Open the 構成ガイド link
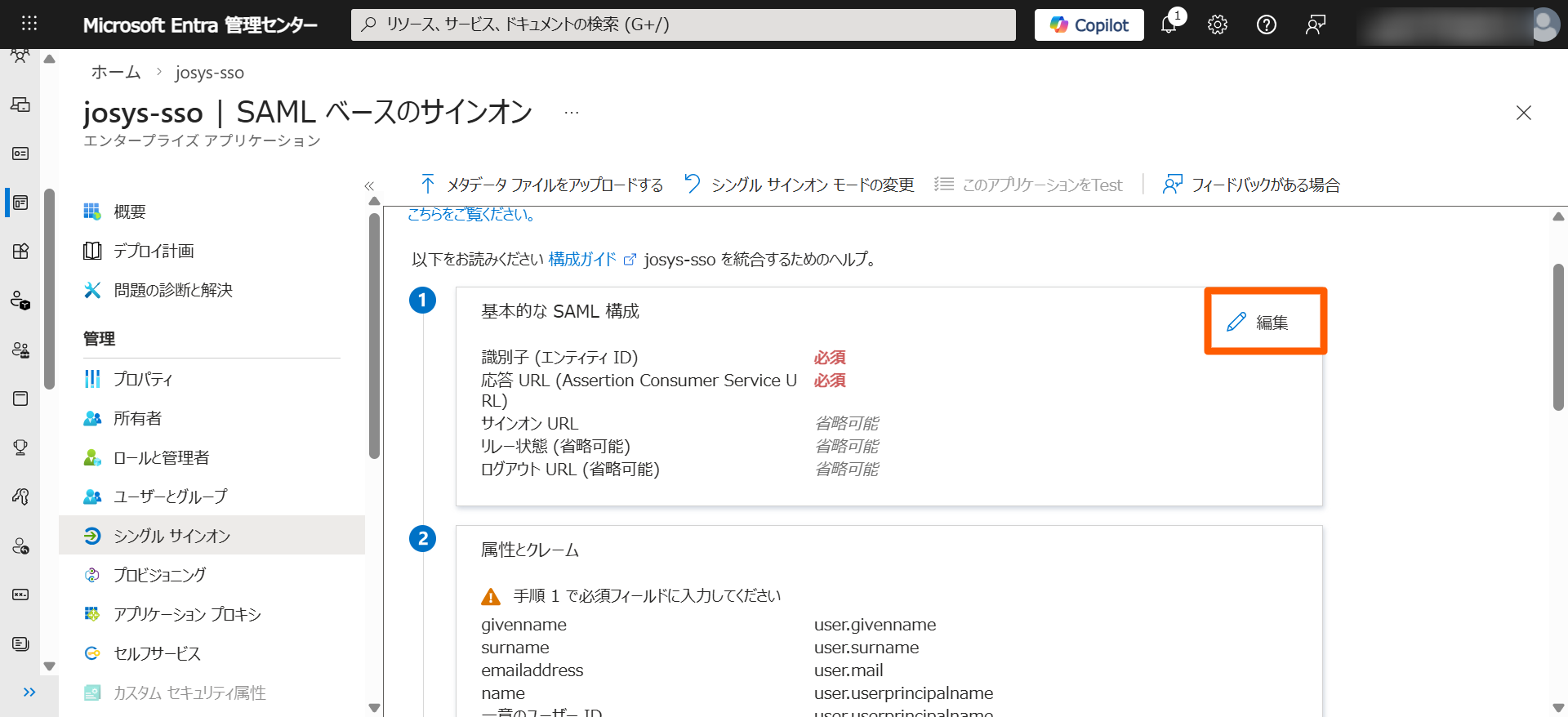 tap(582, 260)
